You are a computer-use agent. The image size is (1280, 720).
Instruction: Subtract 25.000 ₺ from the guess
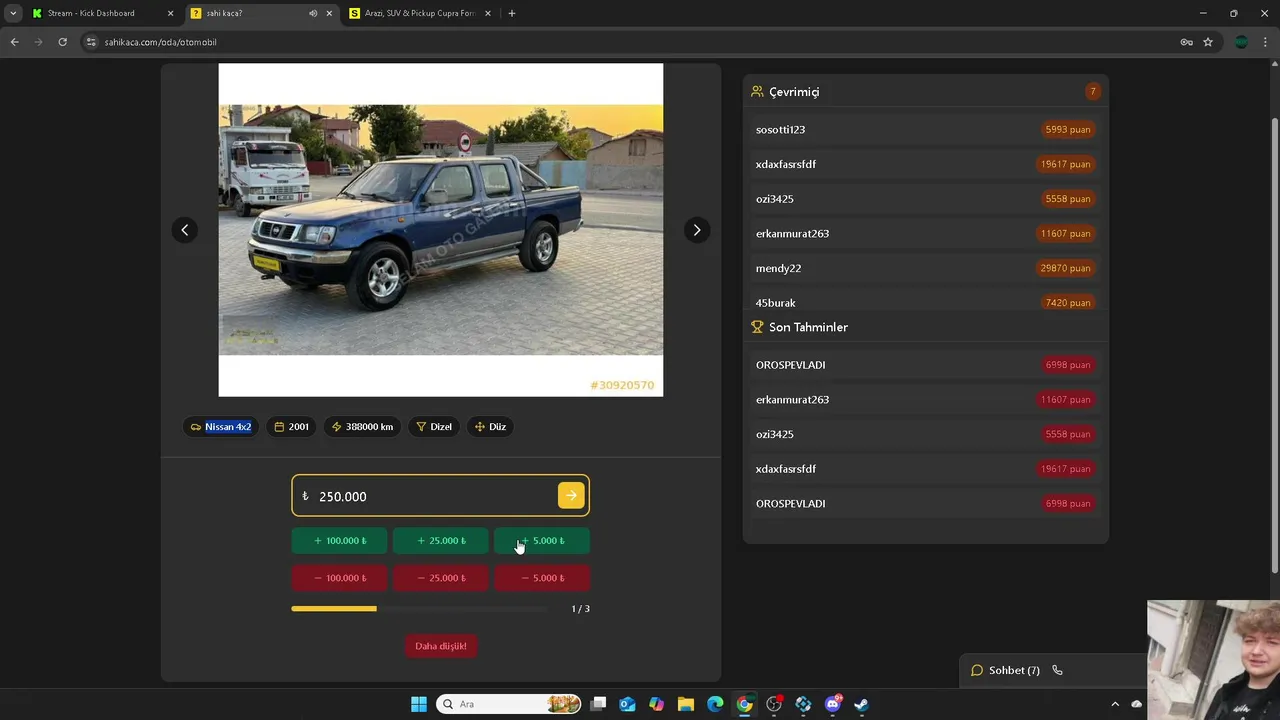440,578
